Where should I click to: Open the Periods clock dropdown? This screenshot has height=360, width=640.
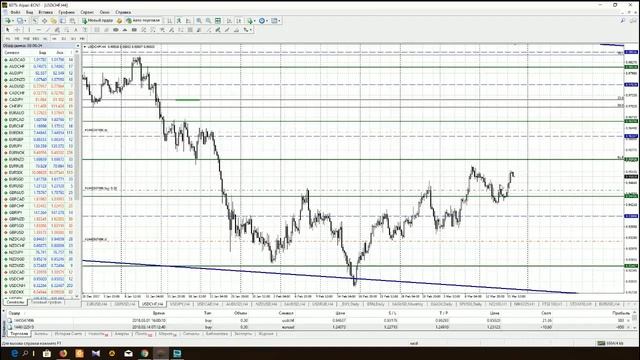pos(263,20)
